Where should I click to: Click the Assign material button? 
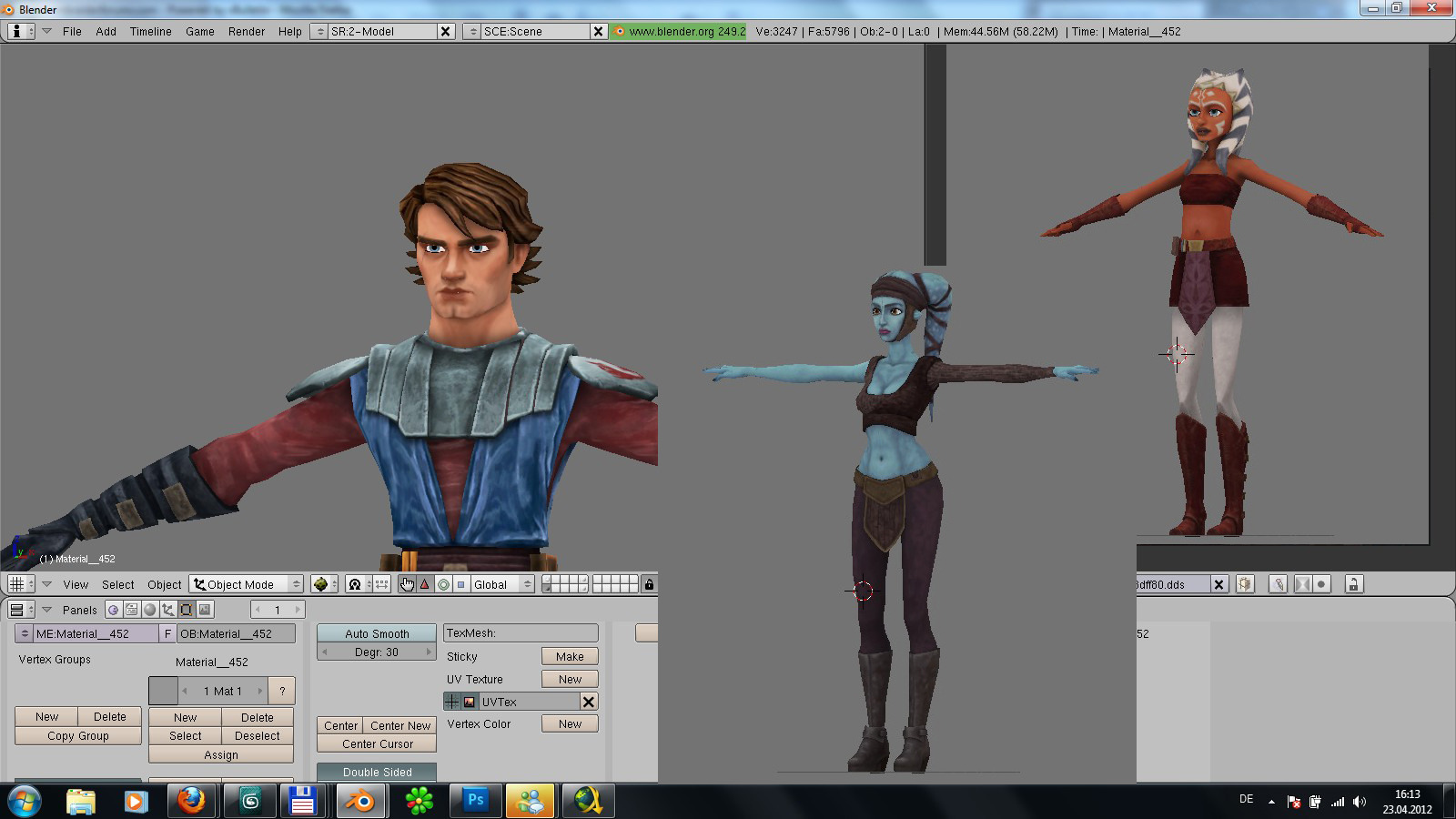click(221, 755)
